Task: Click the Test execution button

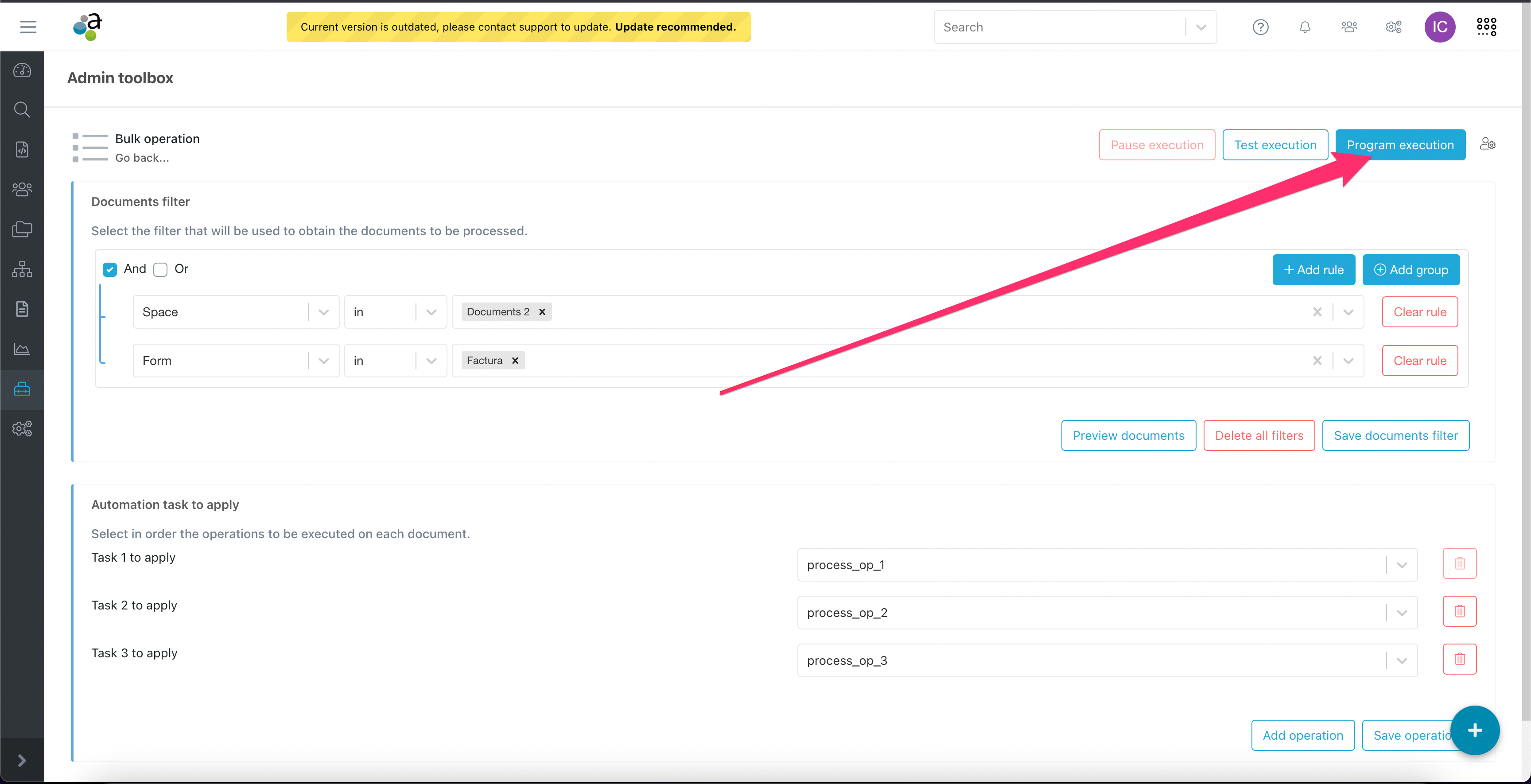Action: click(x=1275, y=145)
